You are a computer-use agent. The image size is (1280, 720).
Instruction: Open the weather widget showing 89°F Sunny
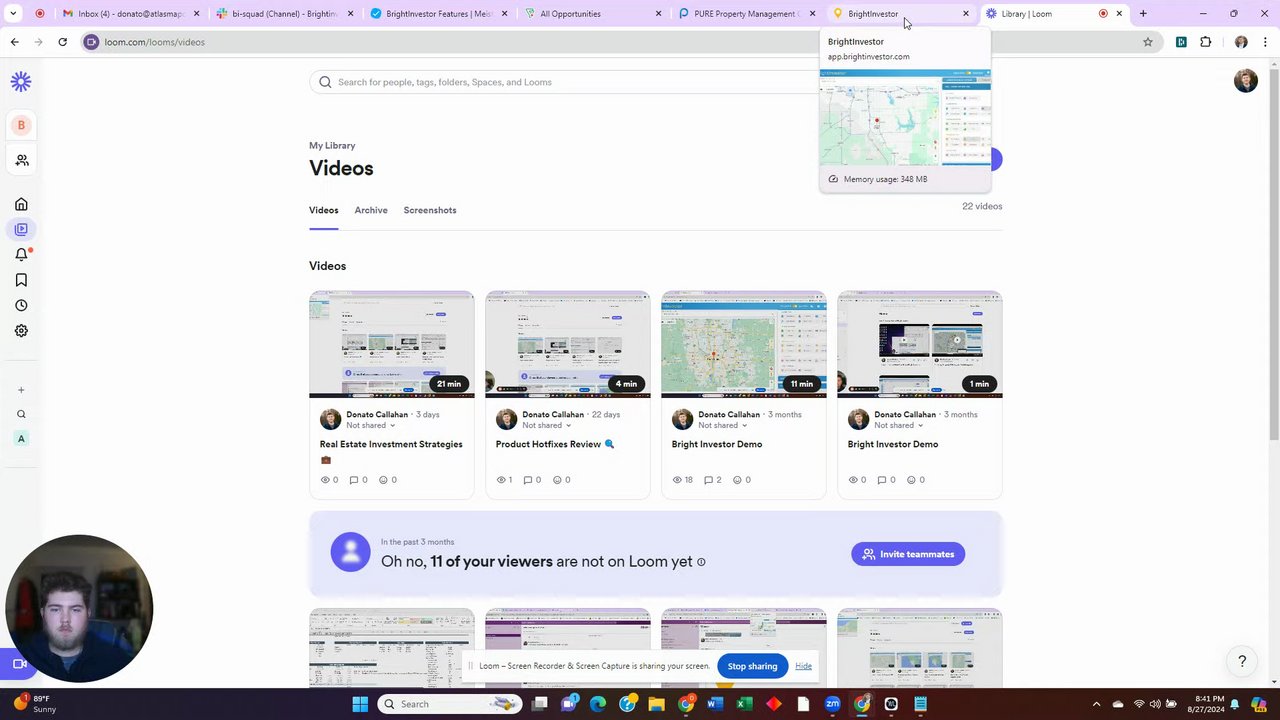click(x=36, y=704)
